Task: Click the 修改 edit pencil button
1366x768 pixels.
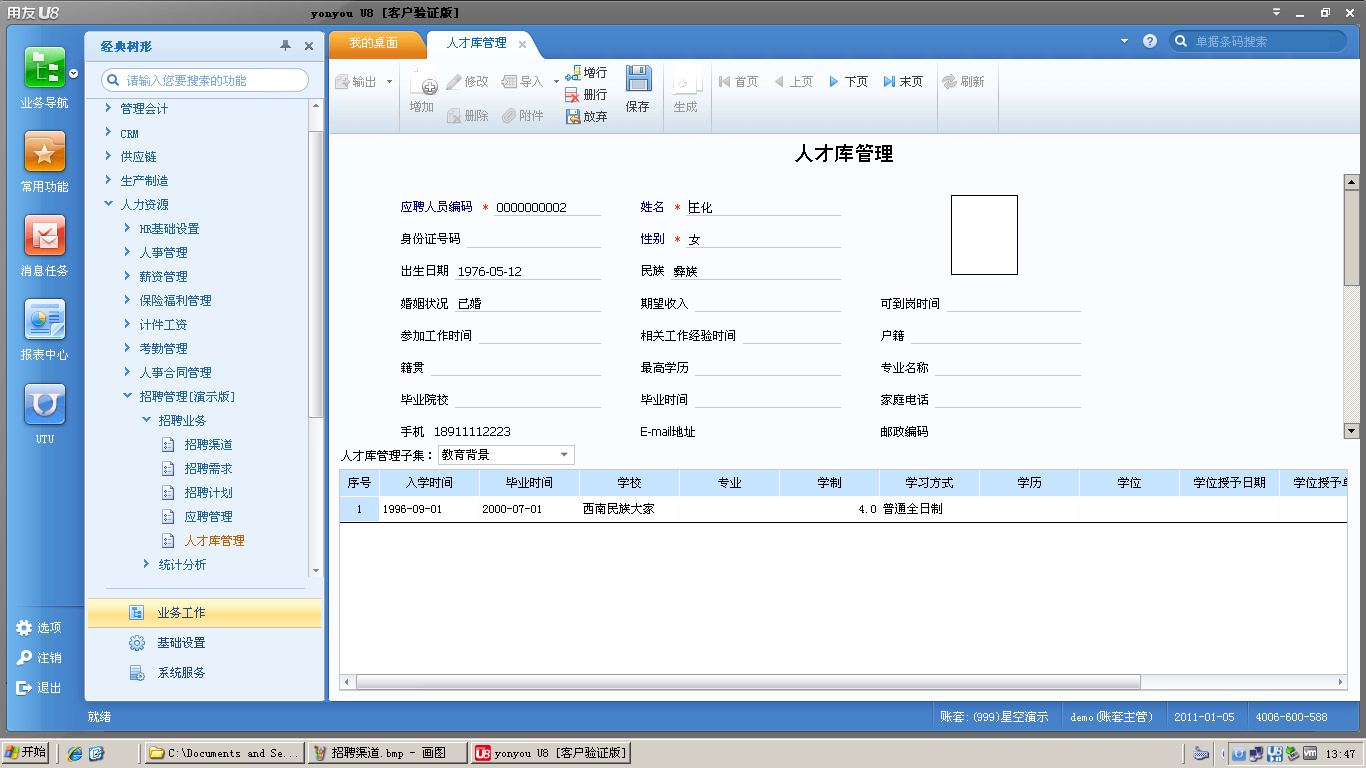Action: pos(467,82)
